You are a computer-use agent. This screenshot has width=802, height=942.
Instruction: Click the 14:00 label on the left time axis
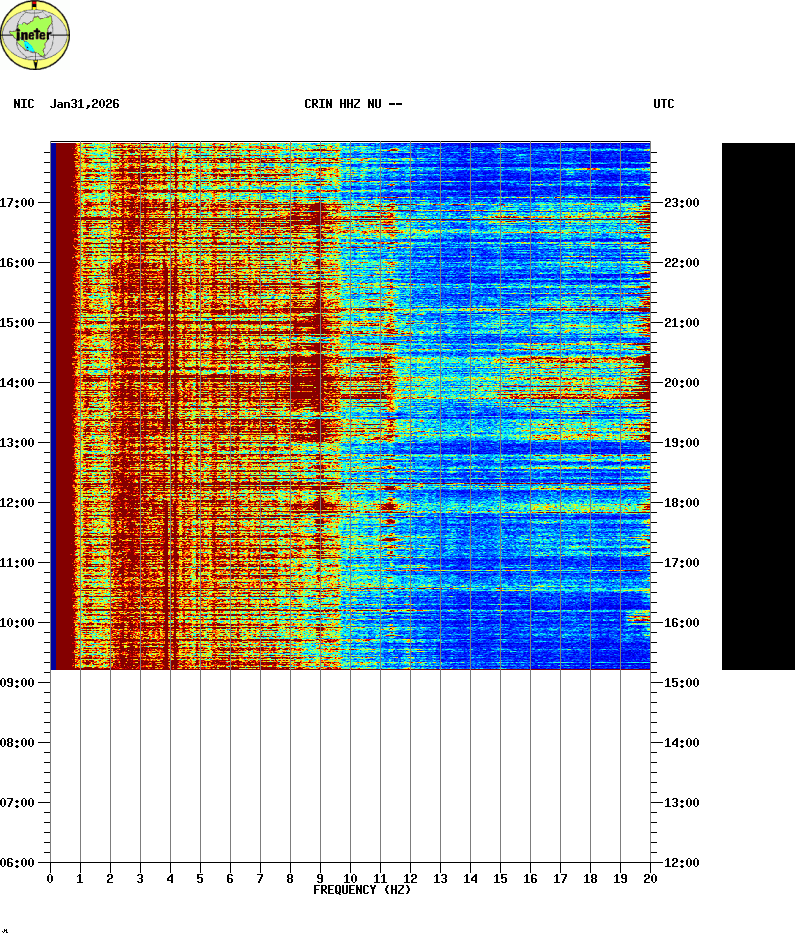[18, 383]
